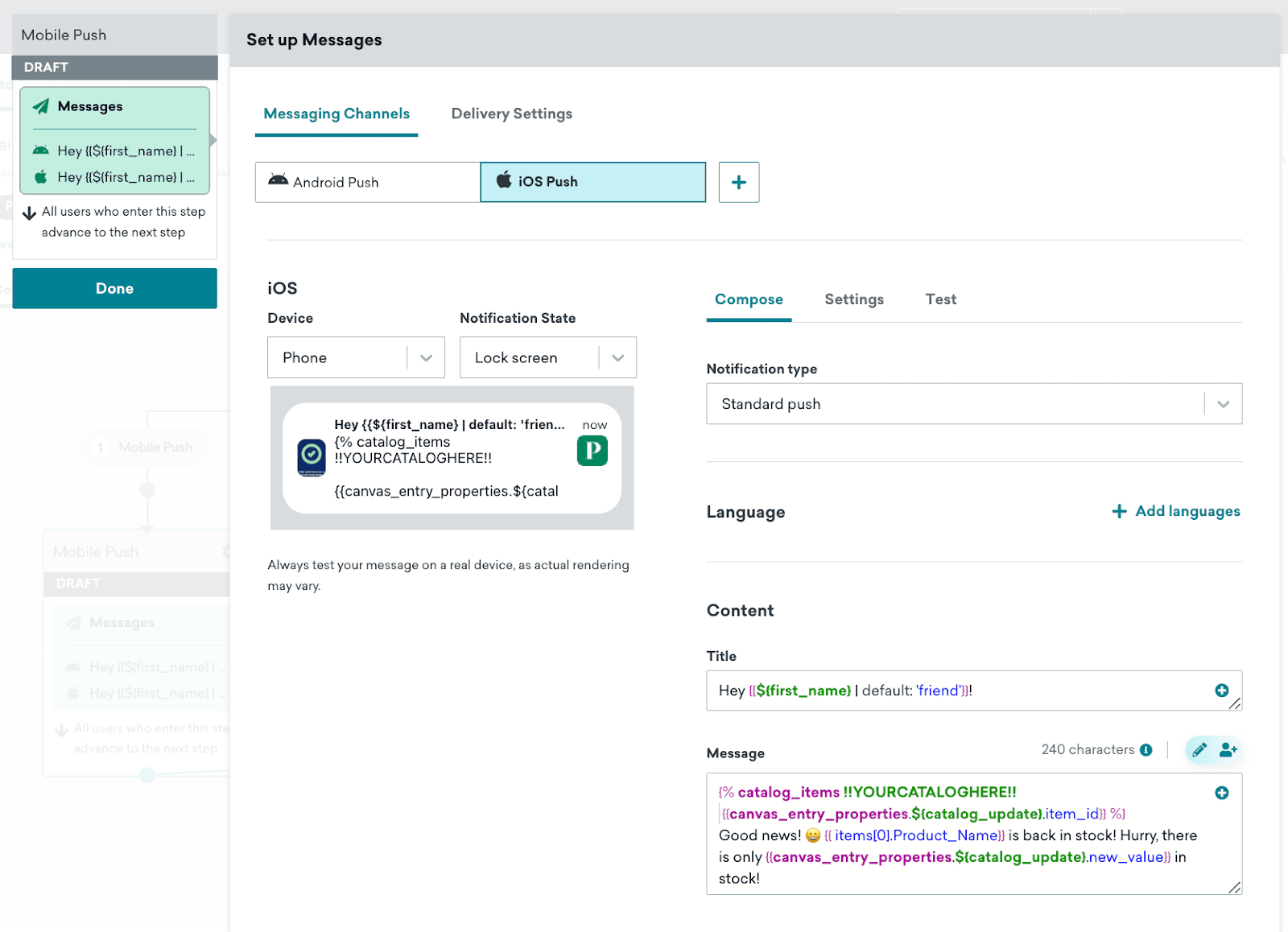Select the Android Push channel
Image resolution: width=1288 pixels, height=932 pixels.
(368, 182)
